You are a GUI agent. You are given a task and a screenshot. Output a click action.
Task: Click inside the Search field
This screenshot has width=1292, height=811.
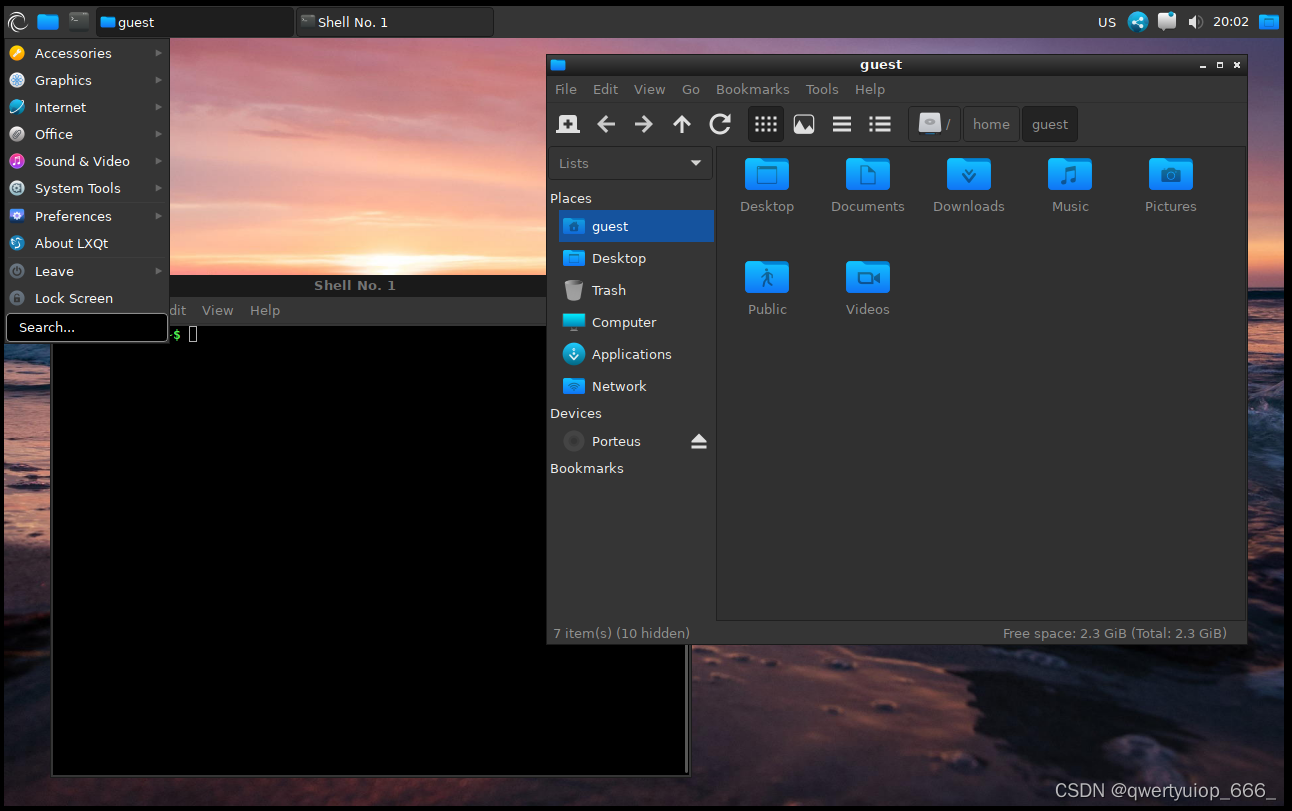click(86, 327)
